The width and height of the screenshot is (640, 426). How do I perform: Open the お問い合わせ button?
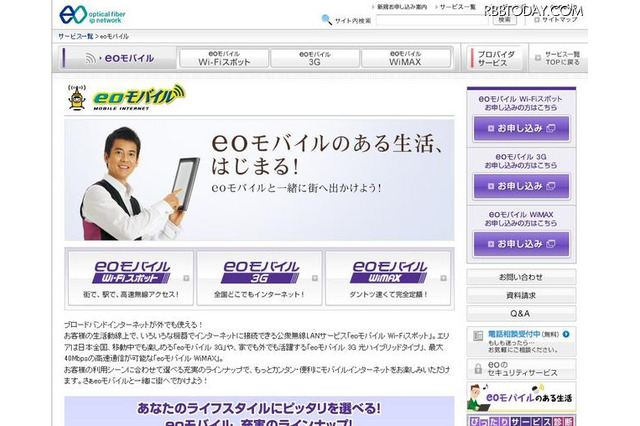(x=521, y=277)
